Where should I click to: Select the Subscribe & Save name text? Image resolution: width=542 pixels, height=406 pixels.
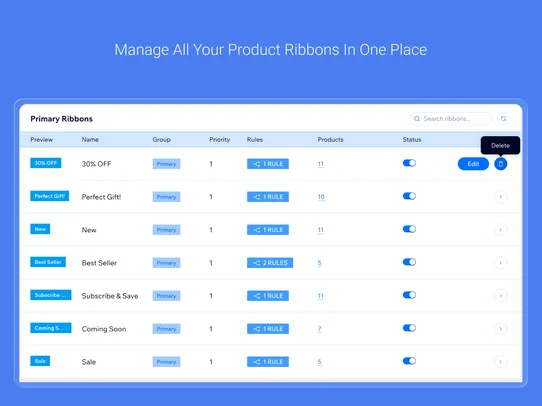pos(110,296)
